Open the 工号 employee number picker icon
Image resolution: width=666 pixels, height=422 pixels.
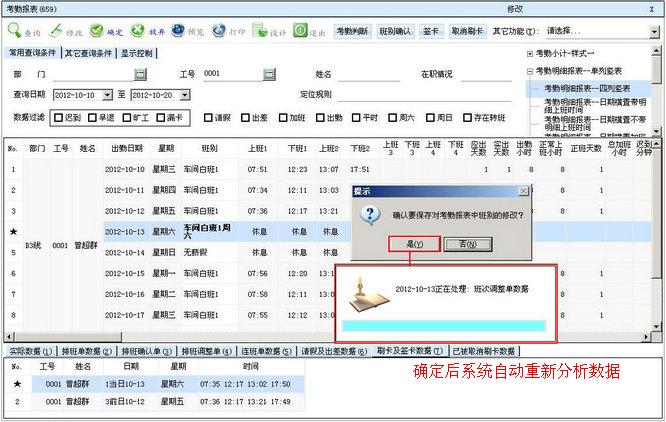[x=269, y=74]
